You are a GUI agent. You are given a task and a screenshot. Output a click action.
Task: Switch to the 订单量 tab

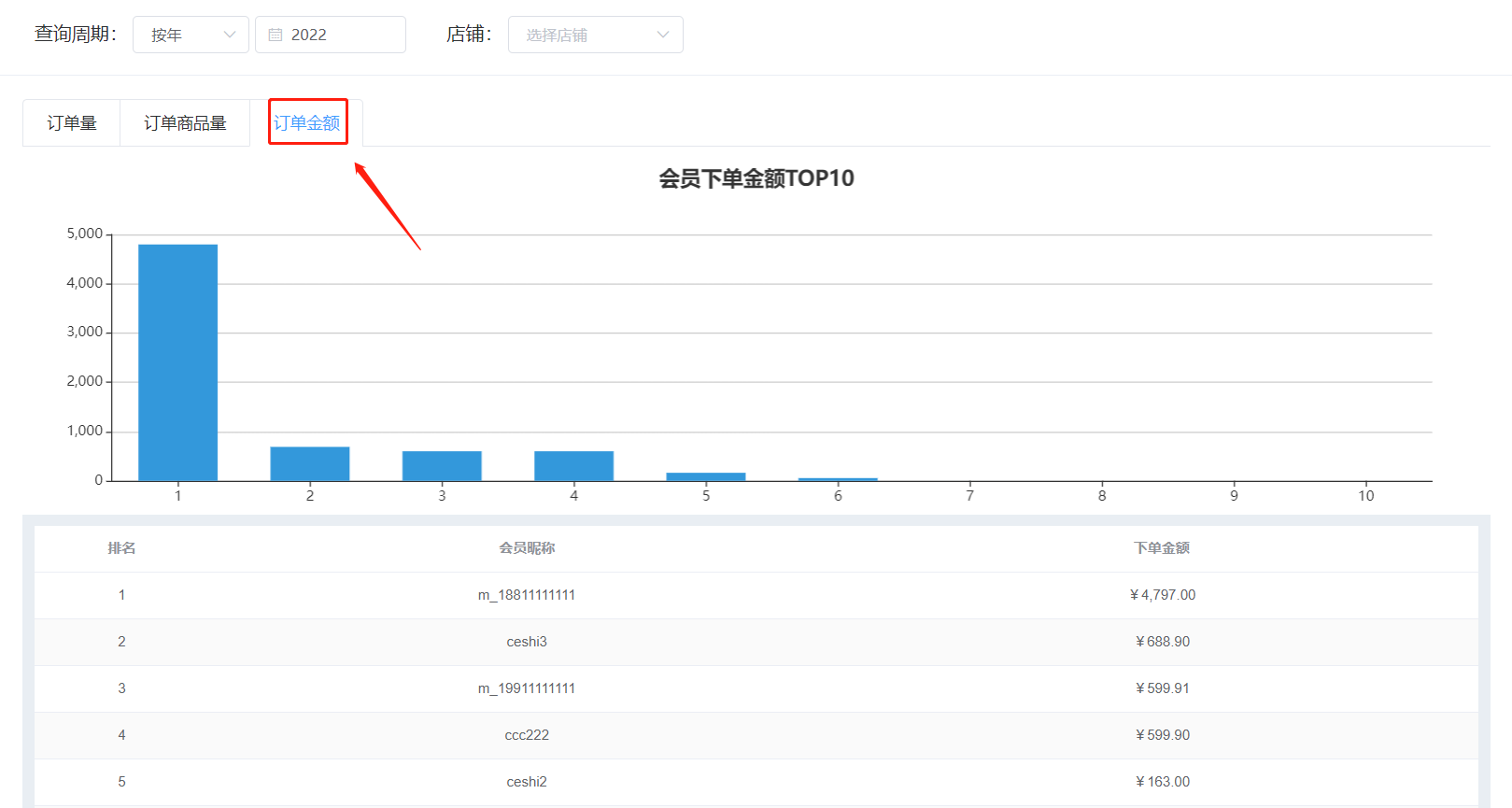tap(72, 123)
